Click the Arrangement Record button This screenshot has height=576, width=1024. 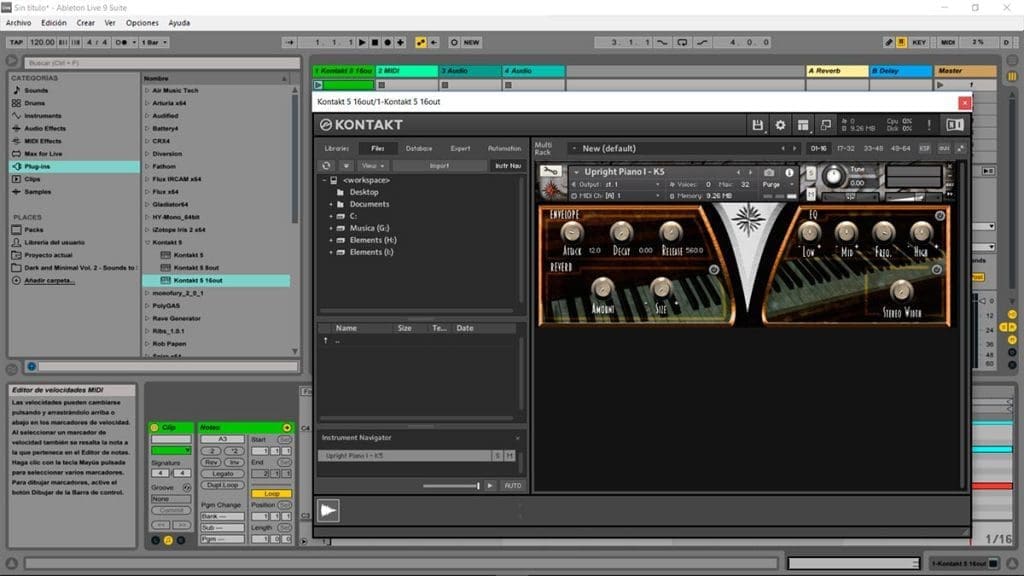(388, 42)
